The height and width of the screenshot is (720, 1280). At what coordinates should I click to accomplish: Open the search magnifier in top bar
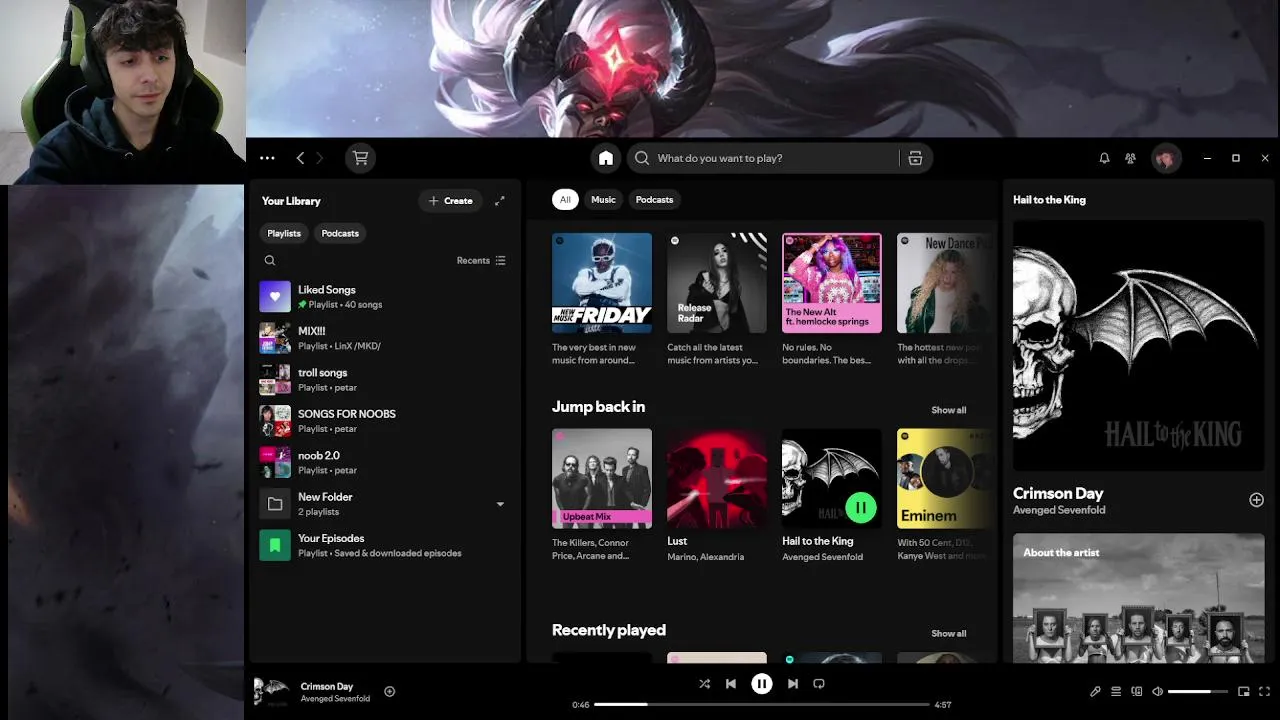coord(642,158)
